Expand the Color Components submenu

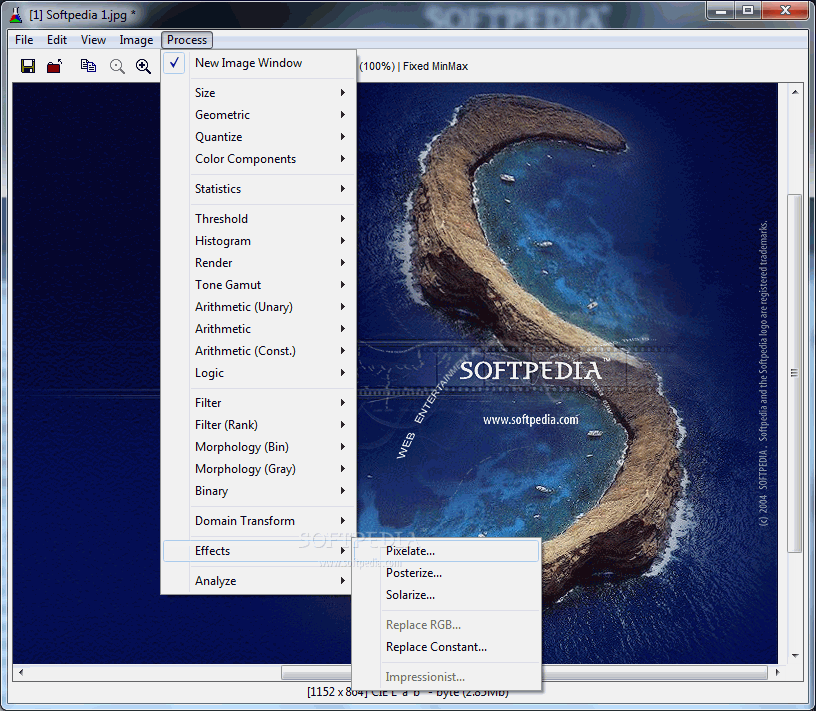point(259,159)
